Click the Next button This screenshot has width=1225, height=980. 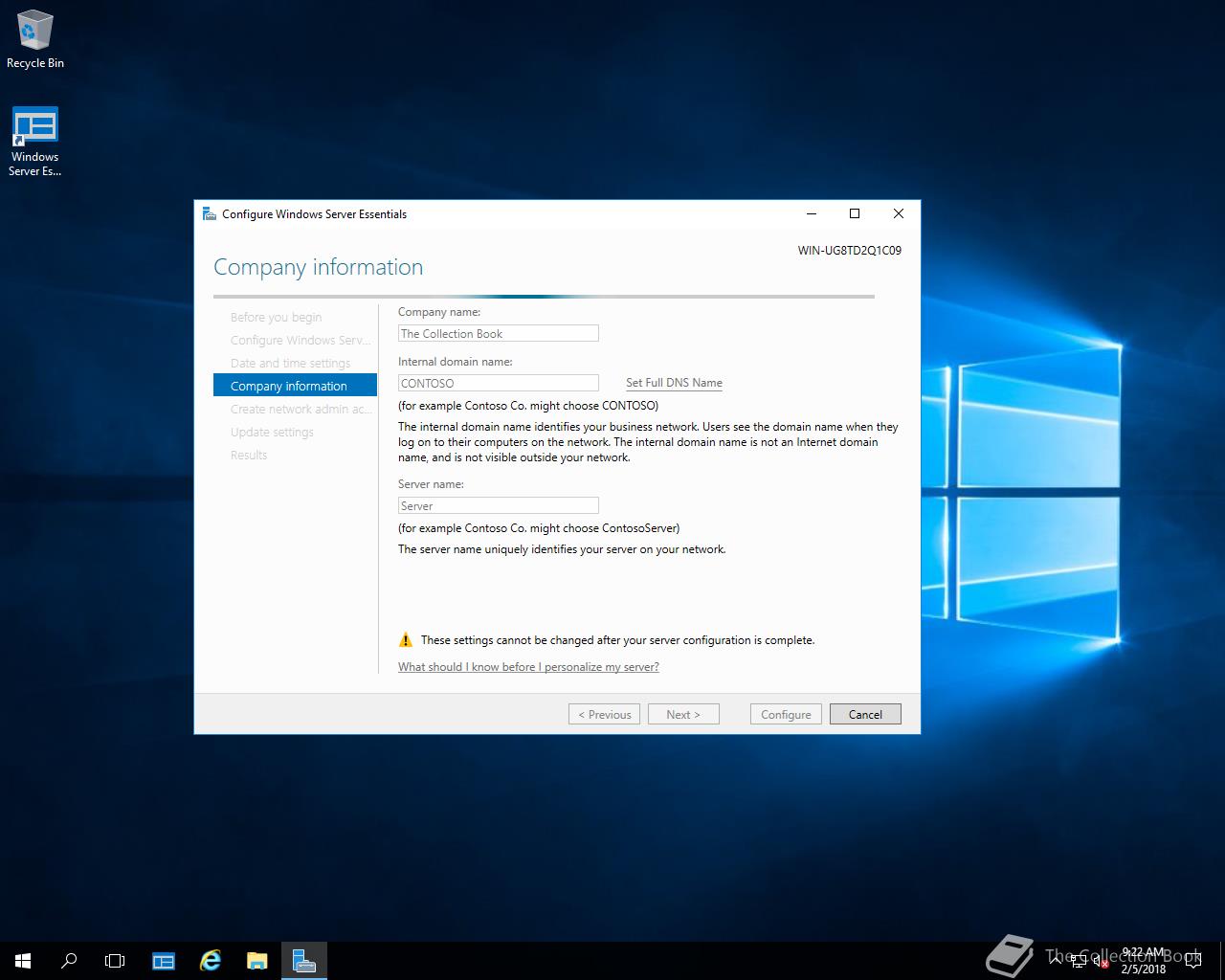[683, 714]
